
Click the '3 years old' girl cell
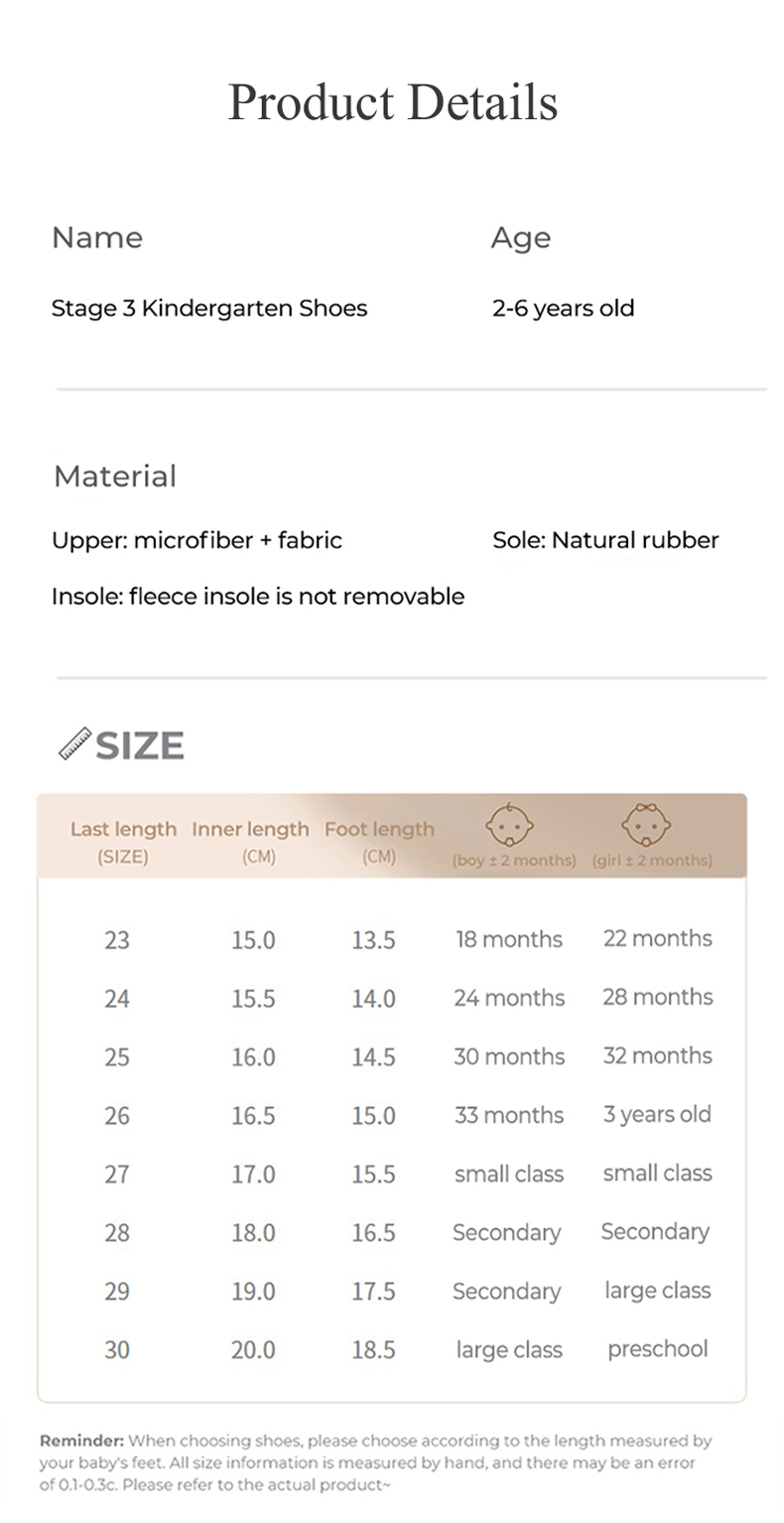(x=657, y=1115)
